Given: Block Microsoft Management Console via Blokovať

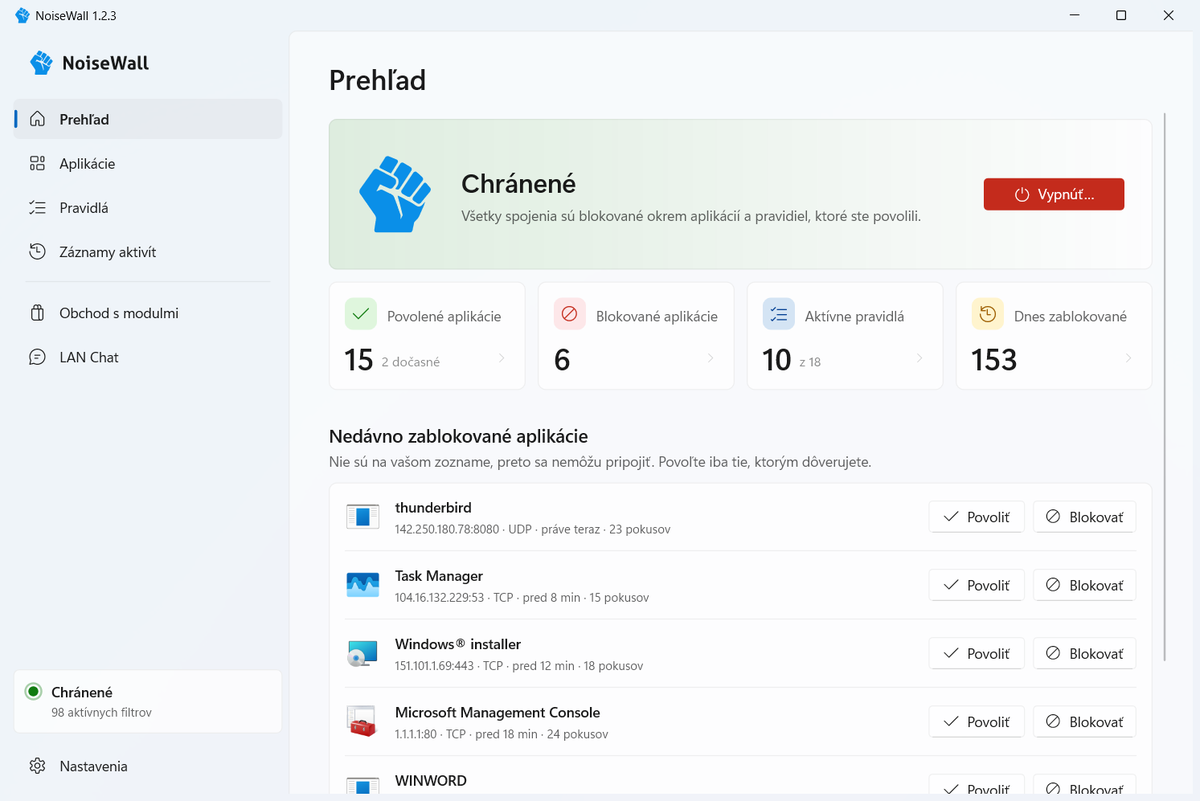Looking at the screenshot, I should (x=1085, y=721).
